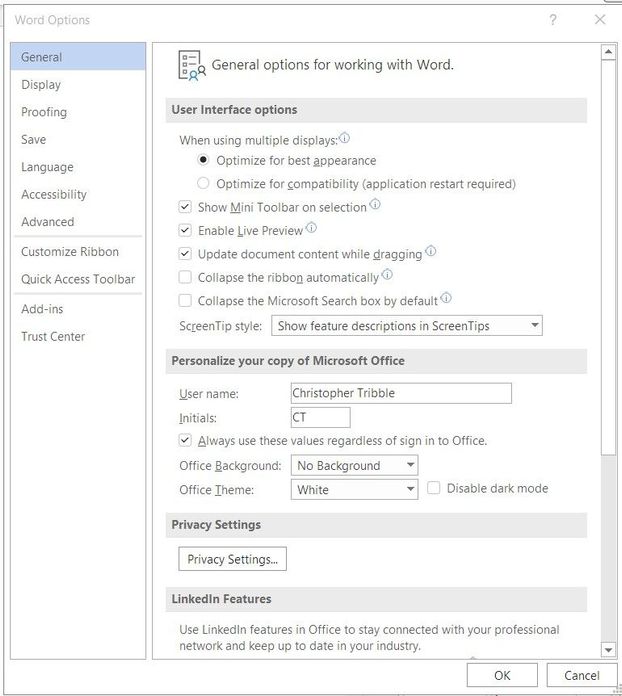Viewport: 622px width, 696px height.
Task: Click the Cancel button
Action: [582, 675]
